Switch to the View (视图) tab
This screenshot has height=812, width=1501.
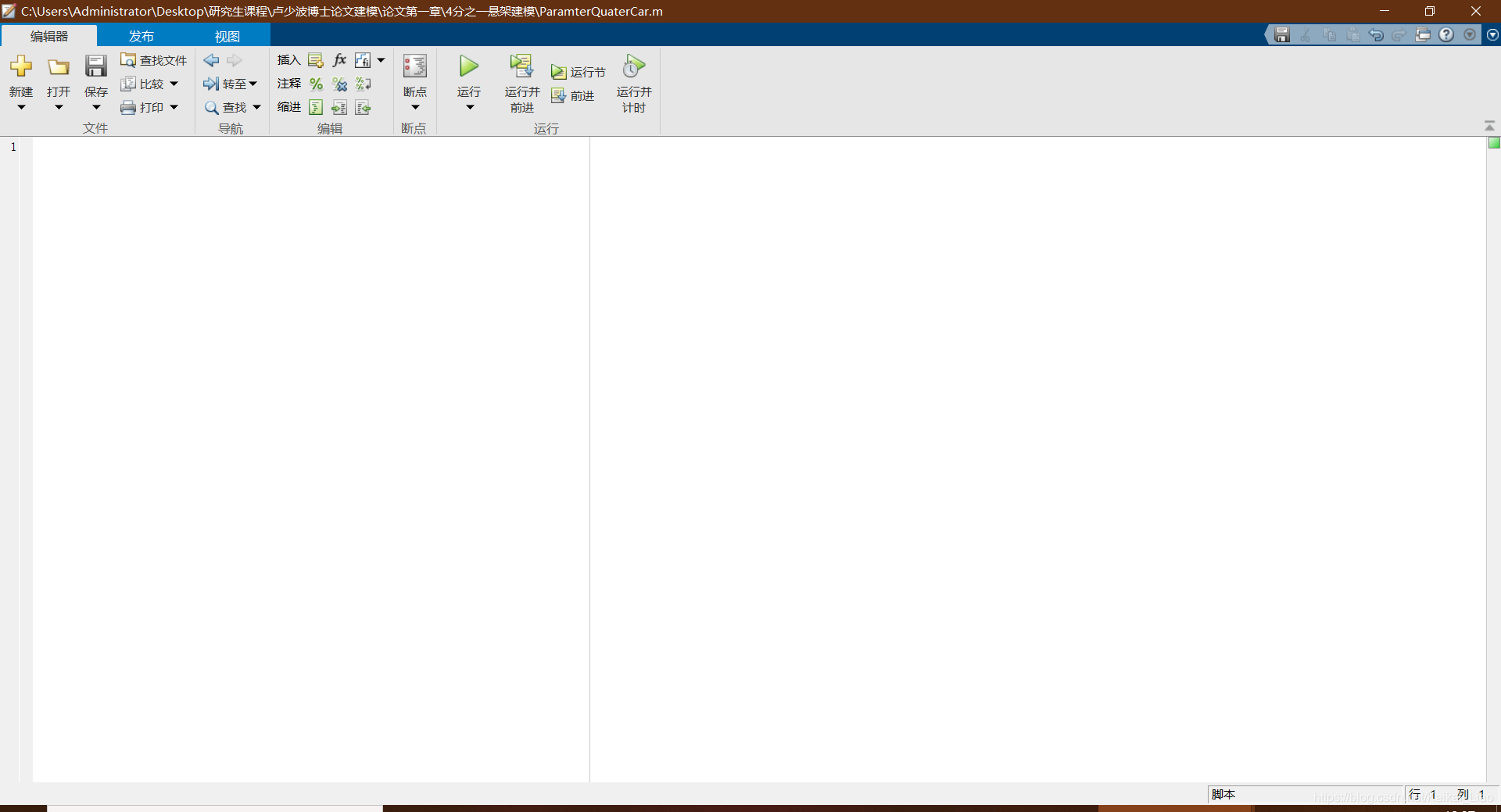(227, 36)
